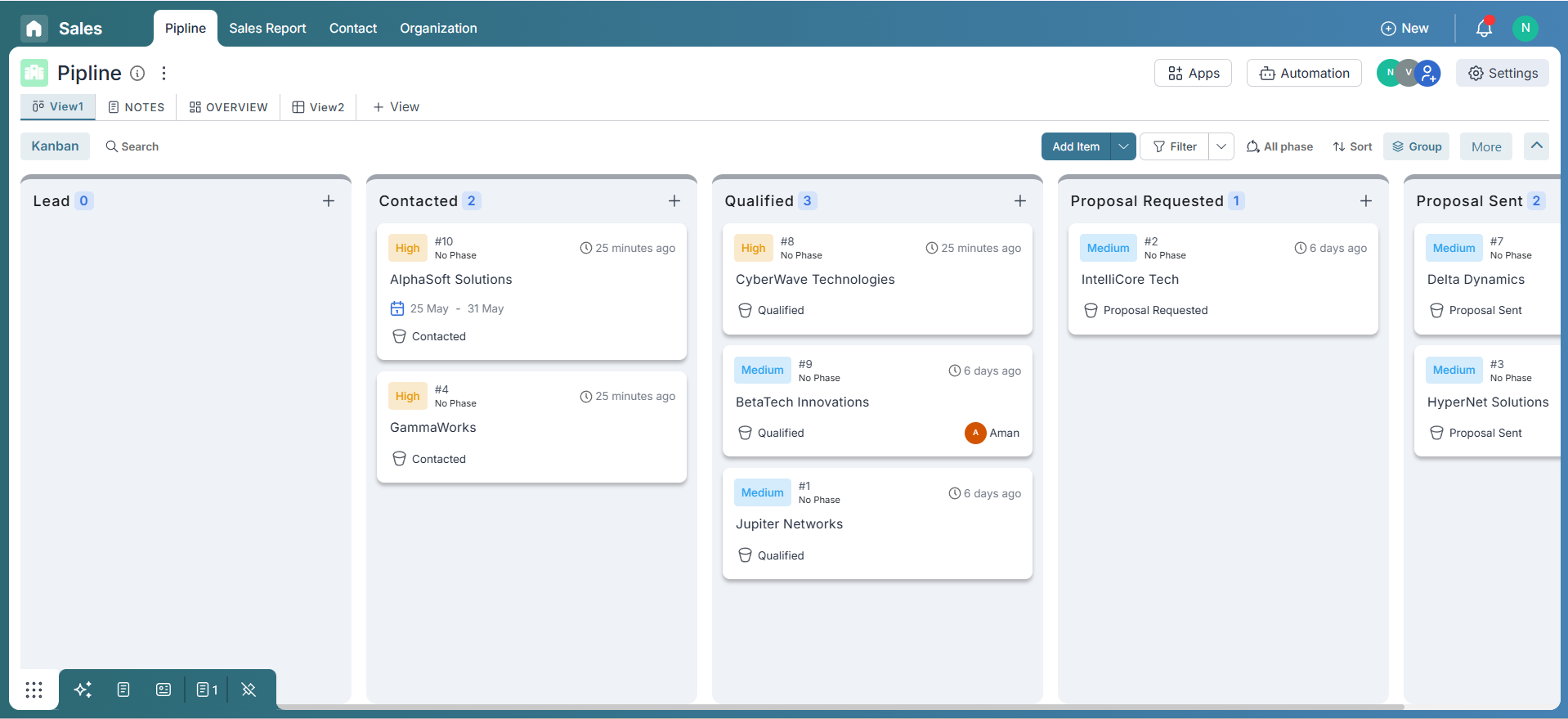Click the grey V member avatar
The height and width of the screenshot is (719, 1568).
click(x=1408, y=73)
